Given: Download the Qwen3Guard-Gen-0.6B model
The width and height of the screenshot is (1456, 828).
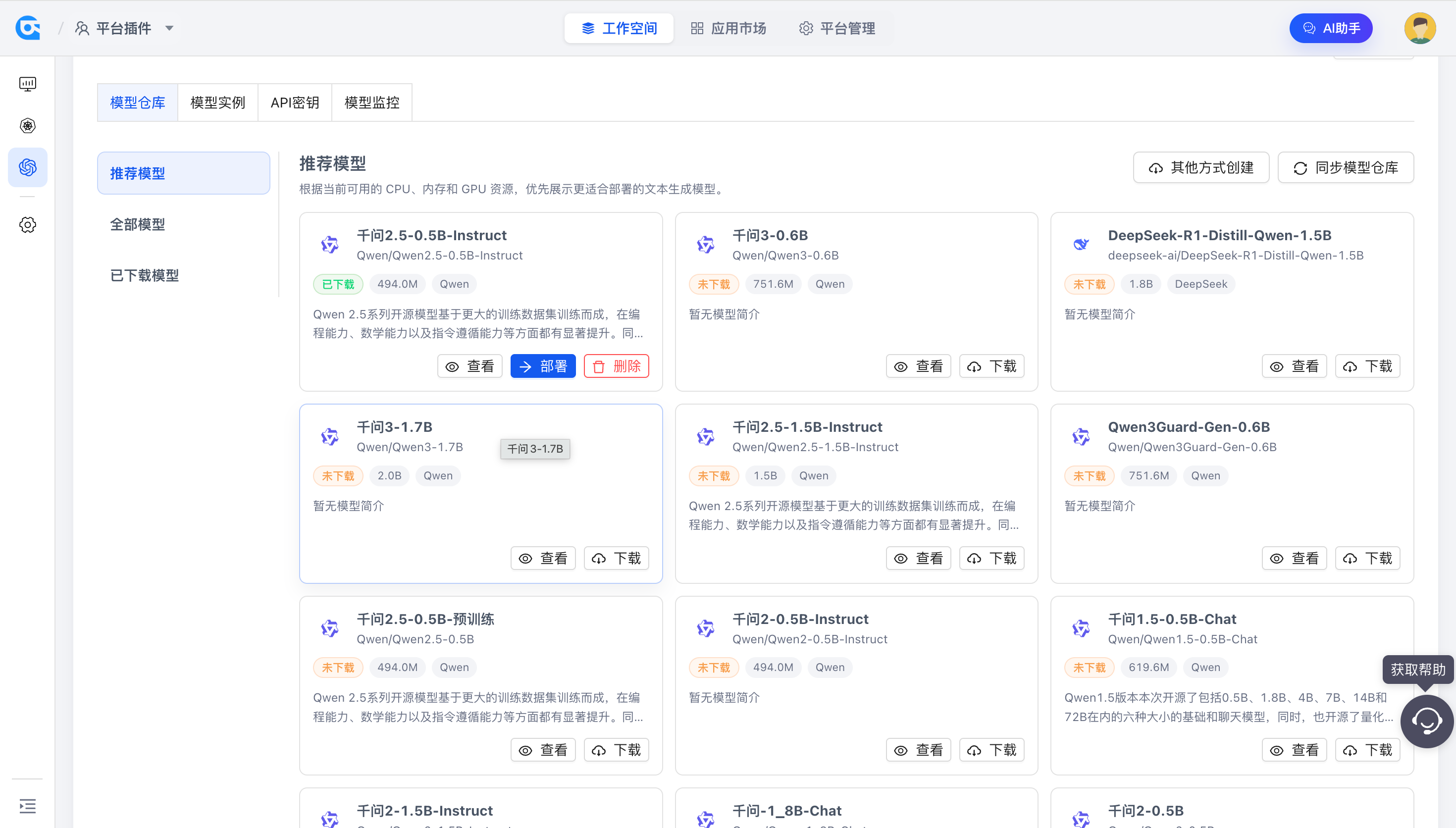Looking at the screenshot, I should 1367,558.
